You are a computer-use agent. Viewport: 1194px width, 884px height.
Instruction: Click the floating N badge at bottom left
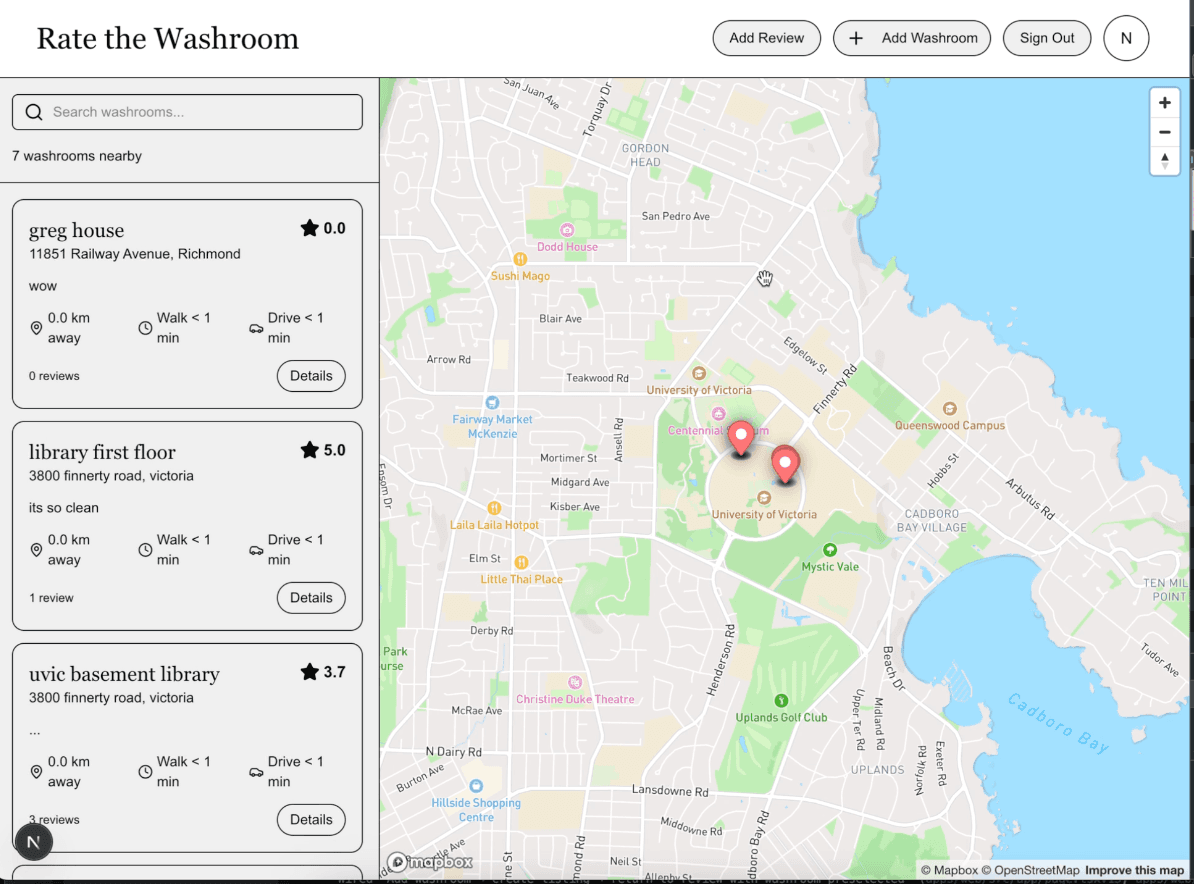click(33, 842)
